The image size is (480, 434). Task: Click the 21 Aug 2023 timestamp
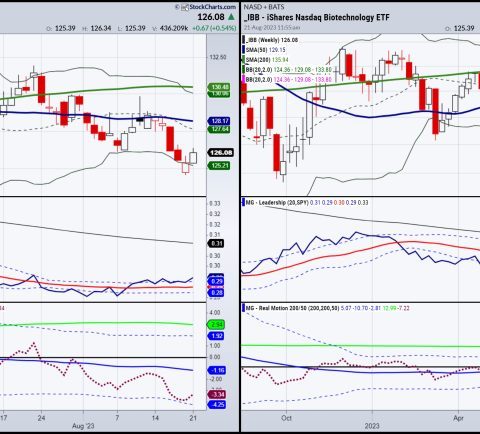pos(272,28)
